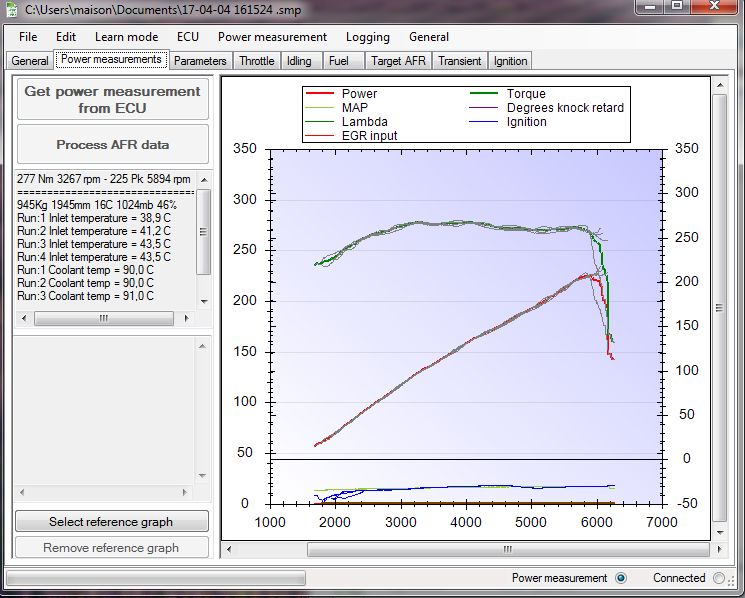This screenshot has height=598, width=745.
Task: Click the up arrow of the chart's vertical scrollbar
Action: tap(719, 87)
